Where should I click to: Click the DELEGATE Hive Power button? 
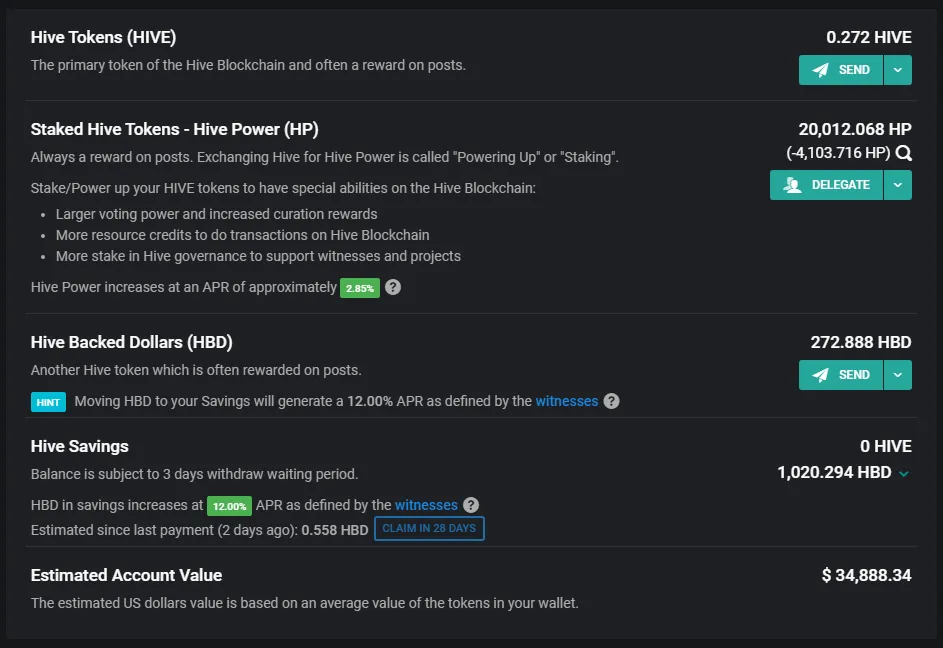click(x=826, y=185)
